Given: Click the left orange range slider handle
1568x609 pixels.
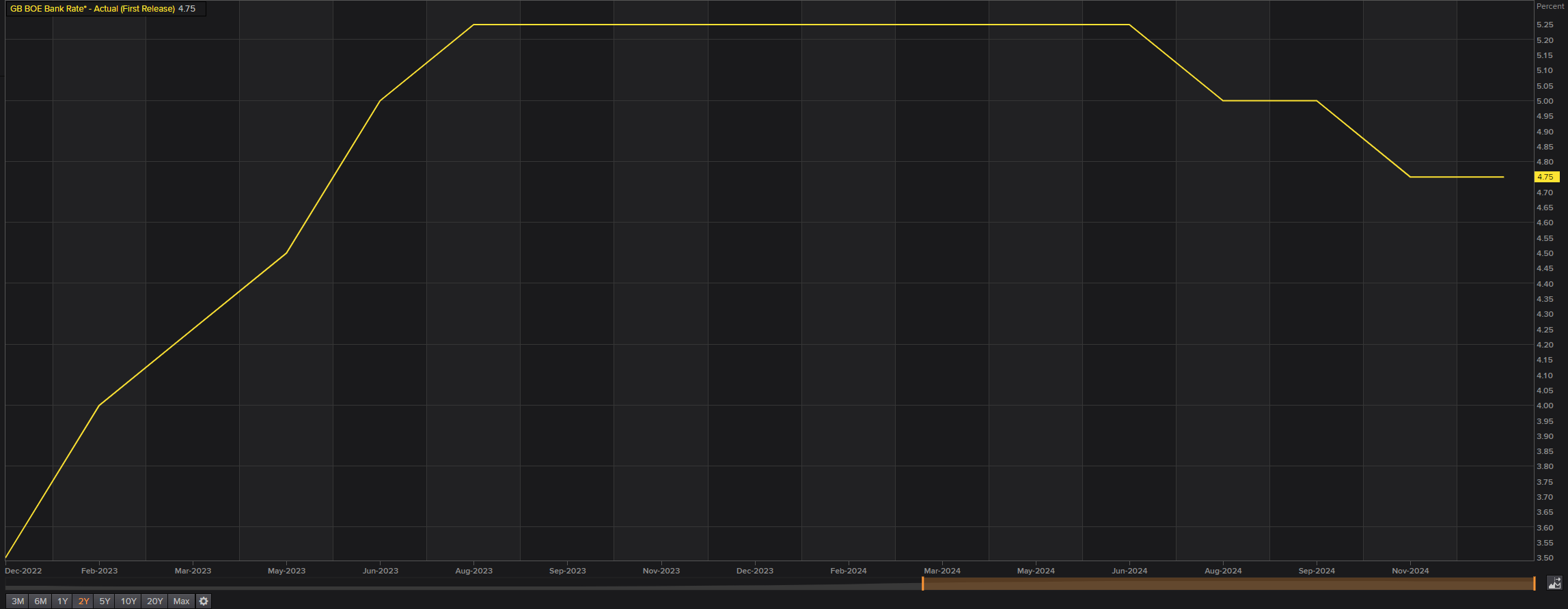Looking at the screenshot, I should (x=922, y=584).
